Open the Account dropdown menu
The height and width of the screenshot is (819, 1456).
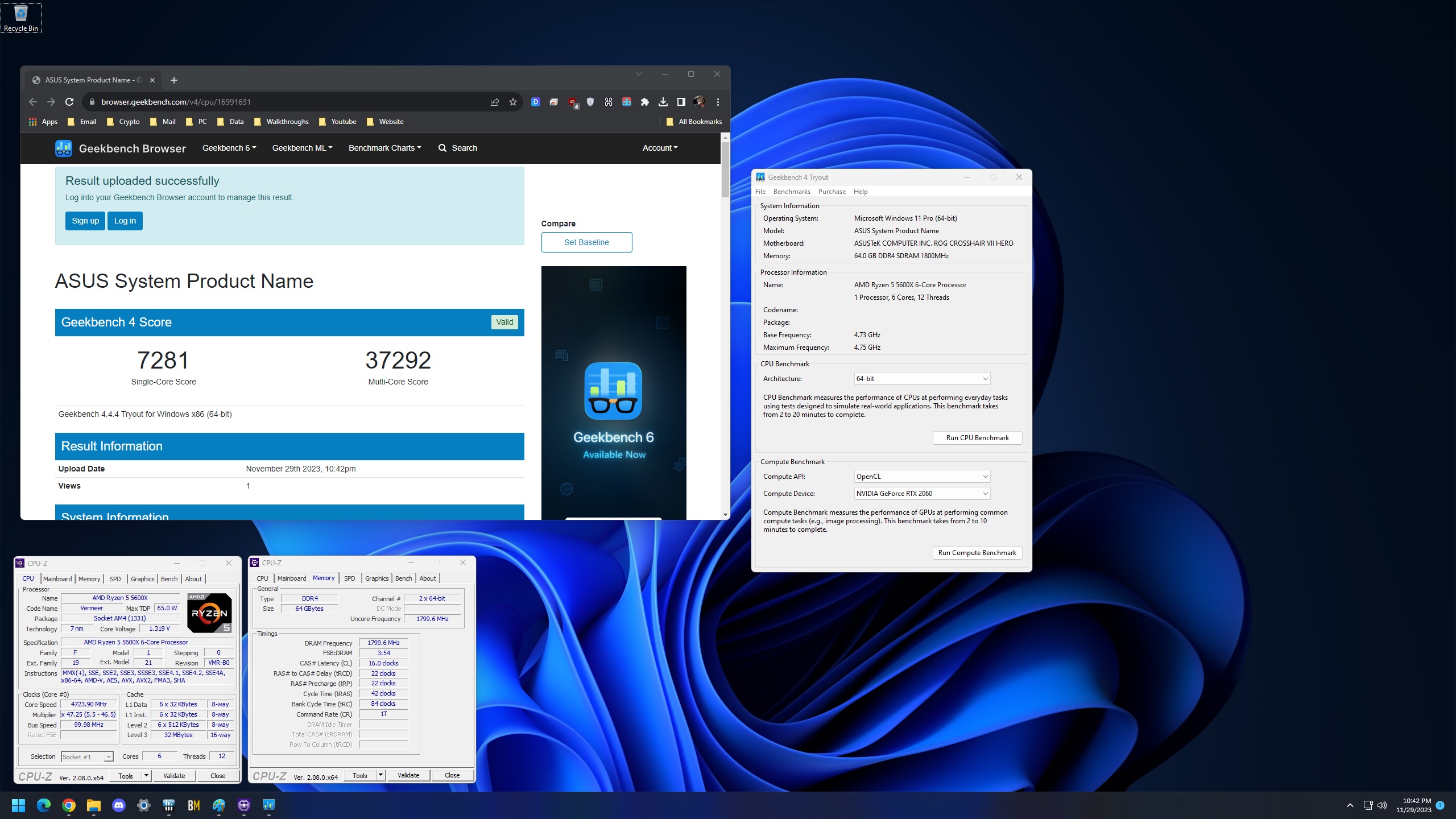tap(660, 148)
